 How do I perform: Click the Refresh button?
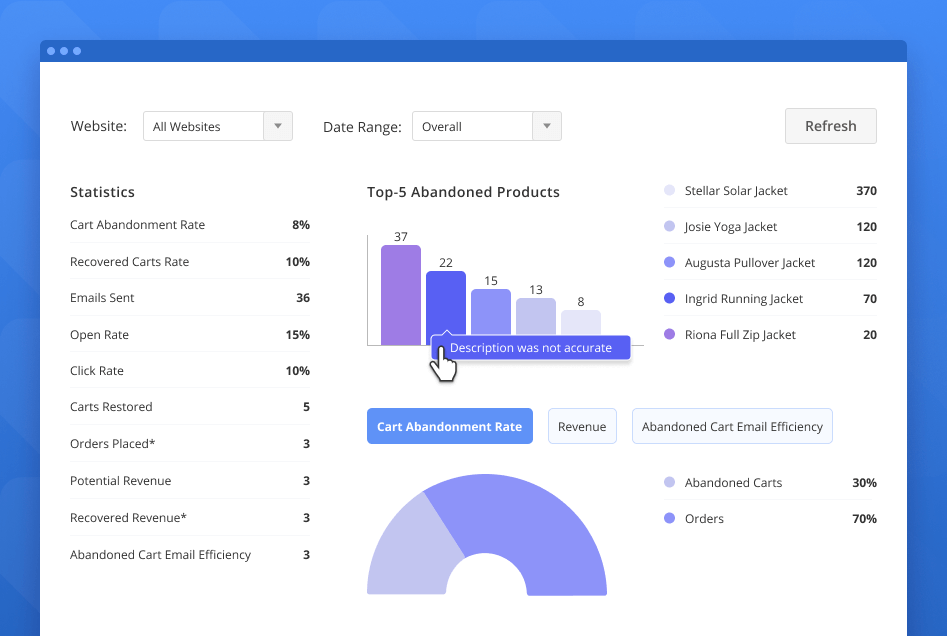click(830, 125)
